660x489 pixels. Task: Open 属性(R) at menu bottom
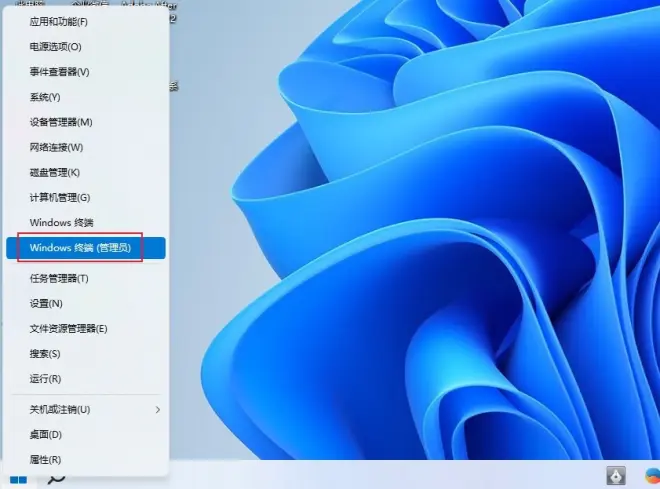86,460
